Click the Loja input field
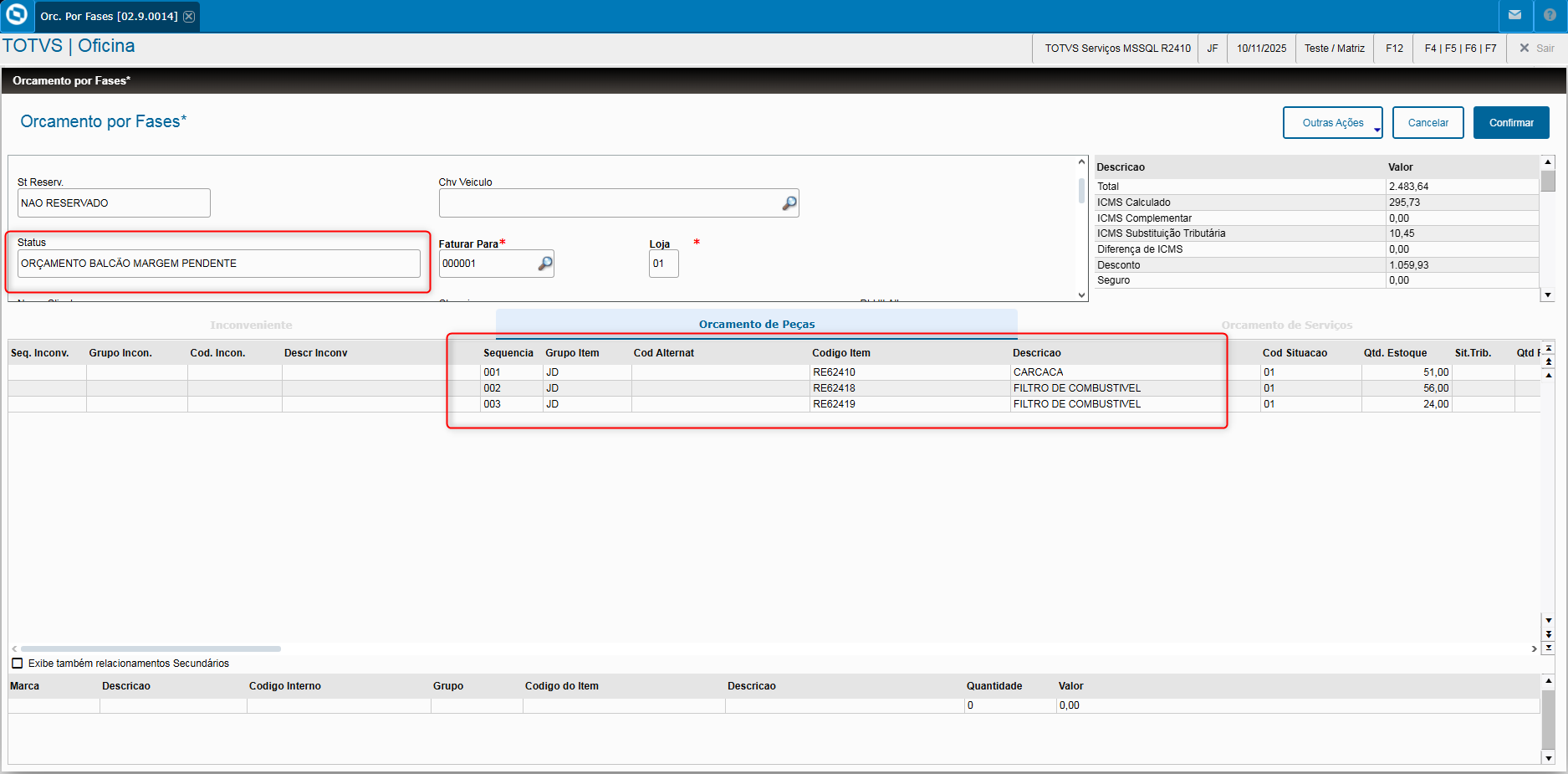Image resolution: width=1568 pixels, height=774 pixels. 663,264
